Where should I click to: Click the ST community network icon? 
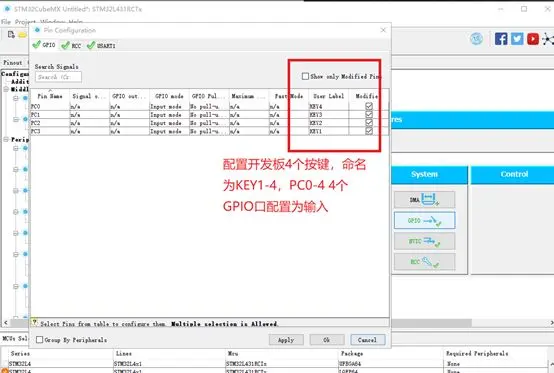click(x=548, y=39)
